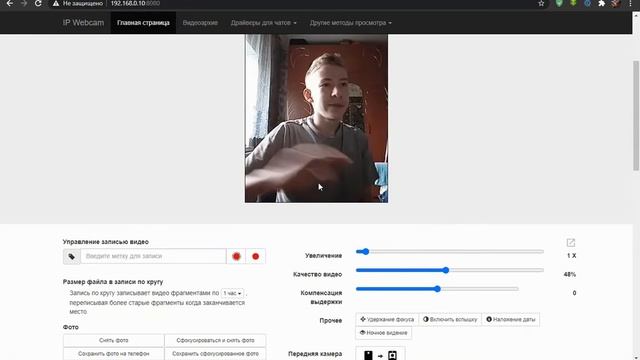640x360 pixels.
Task: Click the Снять фото button
Action: (113, 340)
